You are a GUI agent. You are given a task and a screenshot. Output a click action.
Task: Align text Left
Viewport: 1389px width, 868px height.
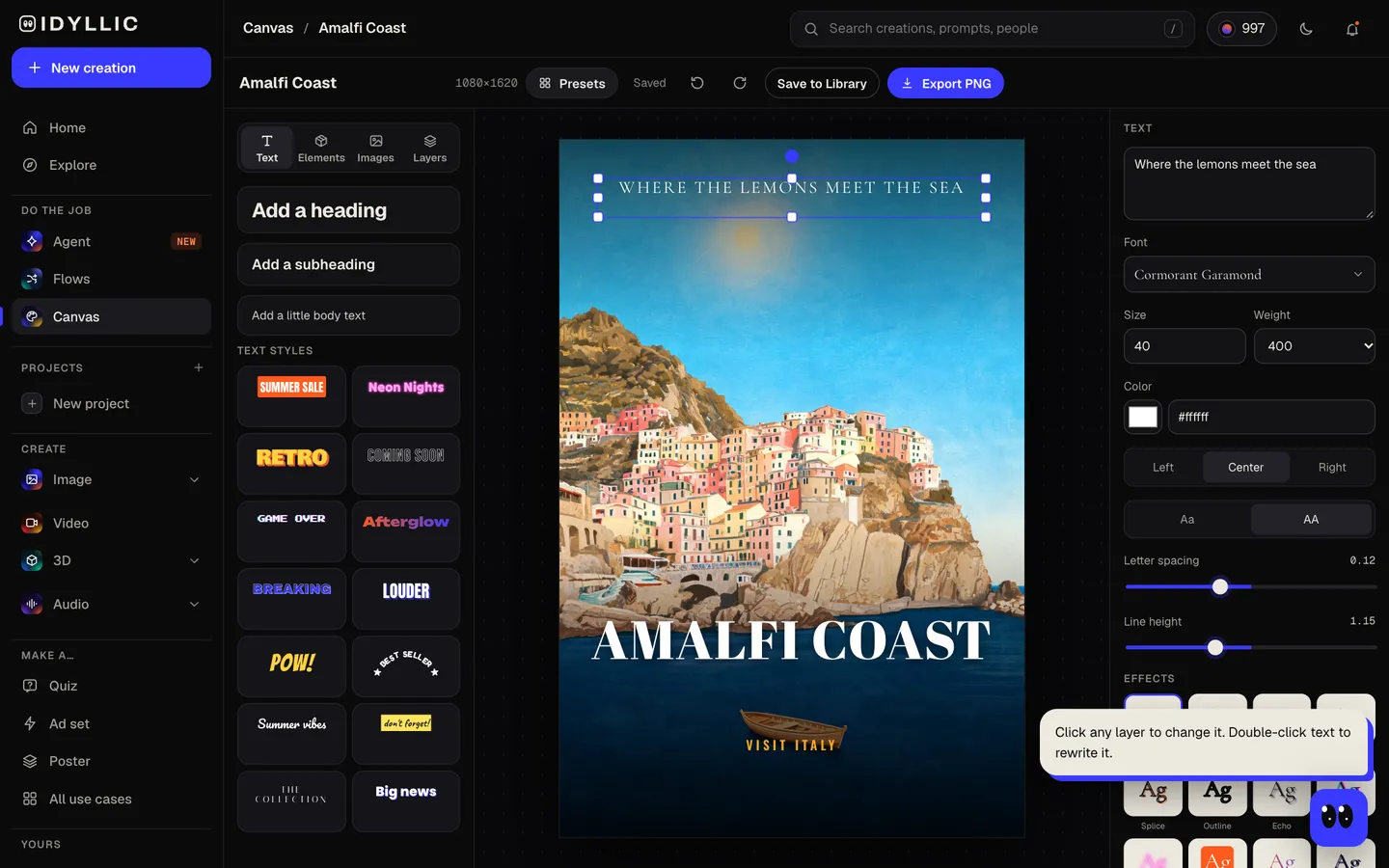coord(1163,467)
